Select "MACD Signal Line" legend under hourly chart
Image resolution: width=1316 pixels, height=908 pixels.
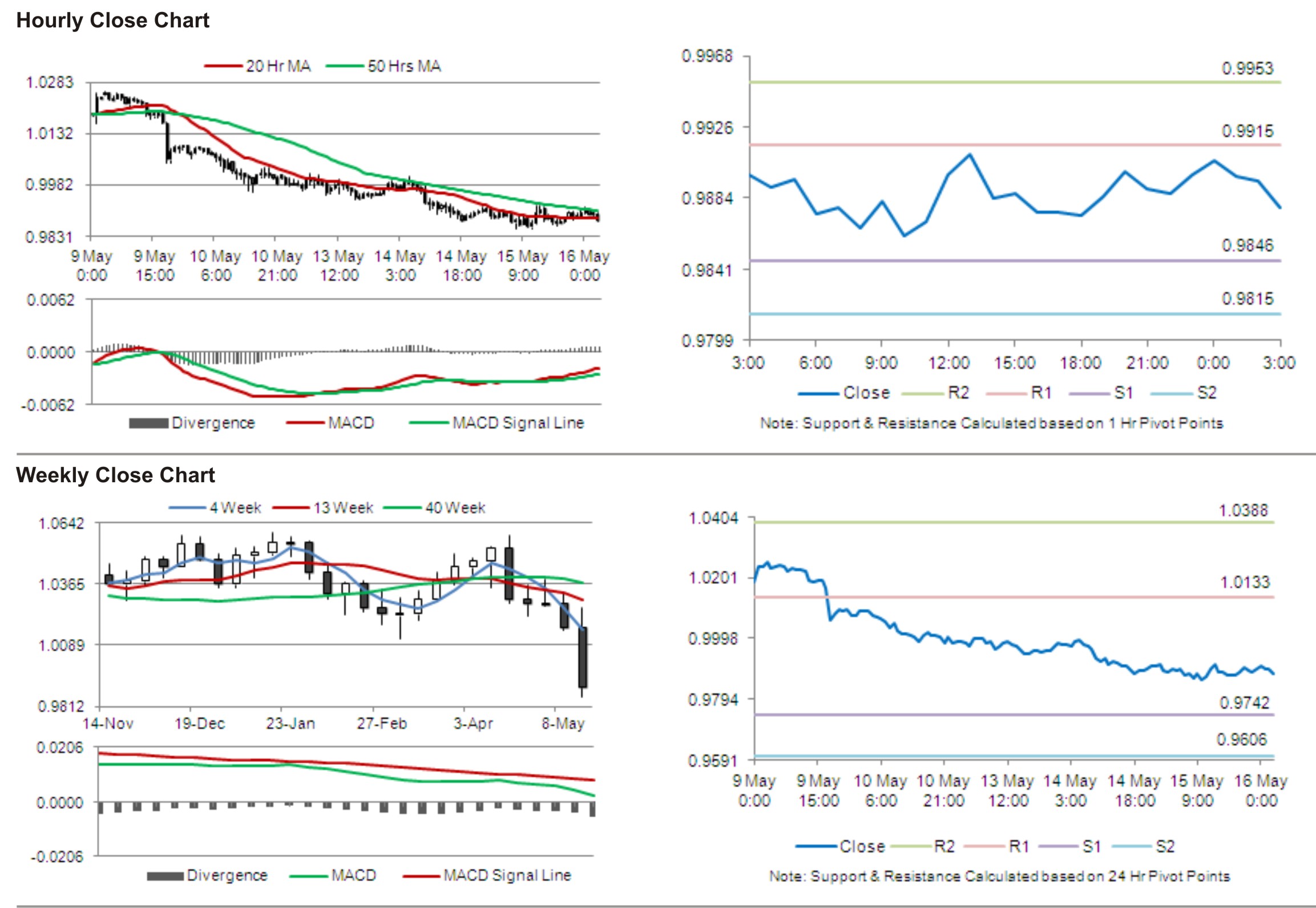tap(518, 423)
